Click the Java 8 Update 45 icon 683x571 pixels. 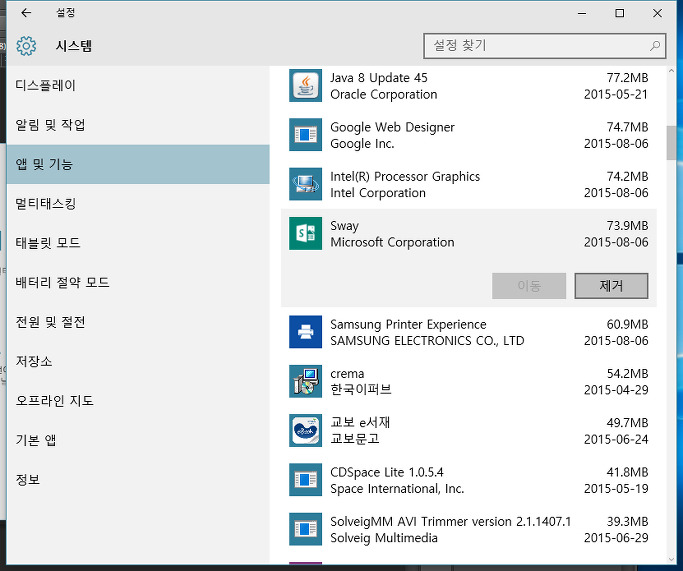coord(305,85)
